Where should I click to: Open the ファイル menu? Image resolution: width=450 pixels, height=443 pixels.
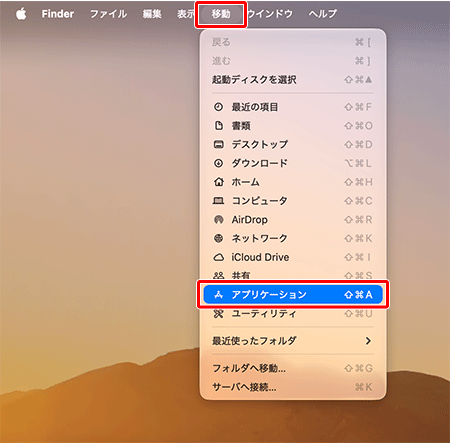[x=108, y=14]
